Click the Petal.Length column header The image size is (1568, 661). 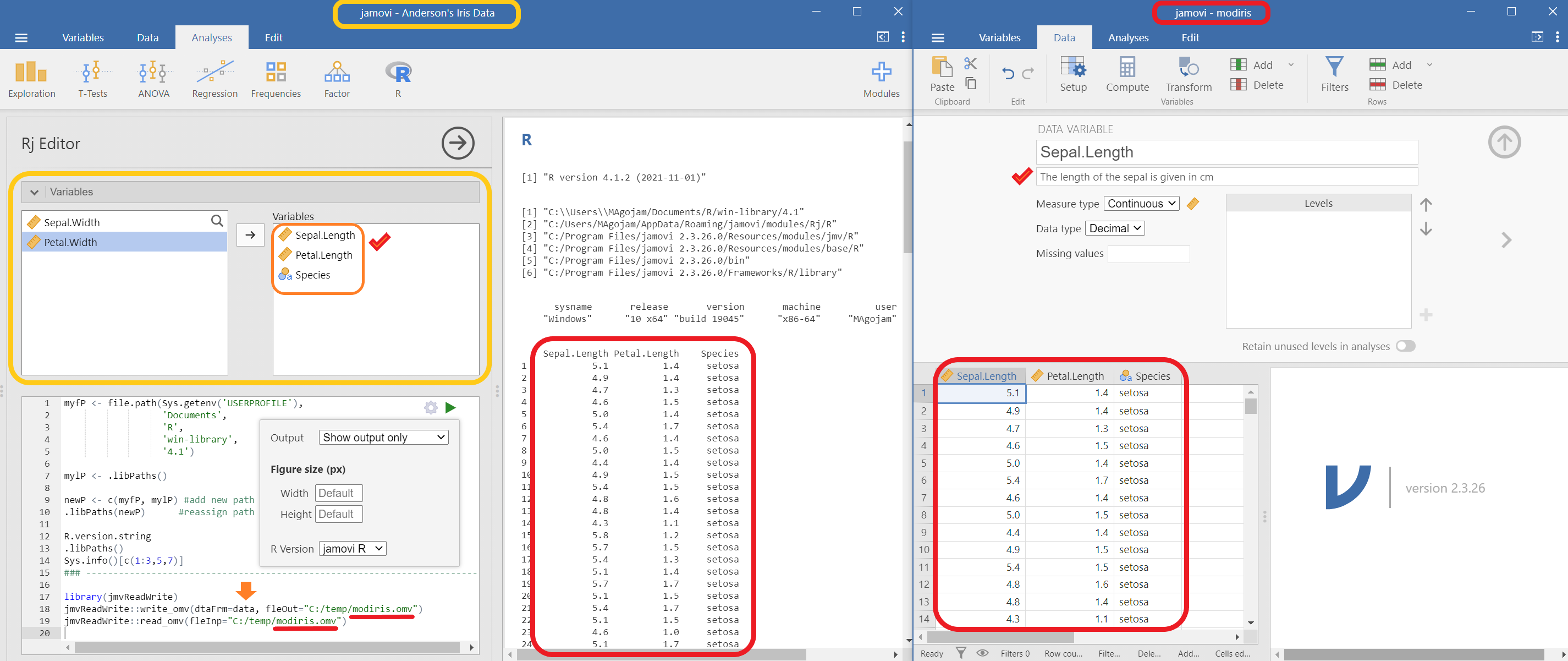point(1070,376)
